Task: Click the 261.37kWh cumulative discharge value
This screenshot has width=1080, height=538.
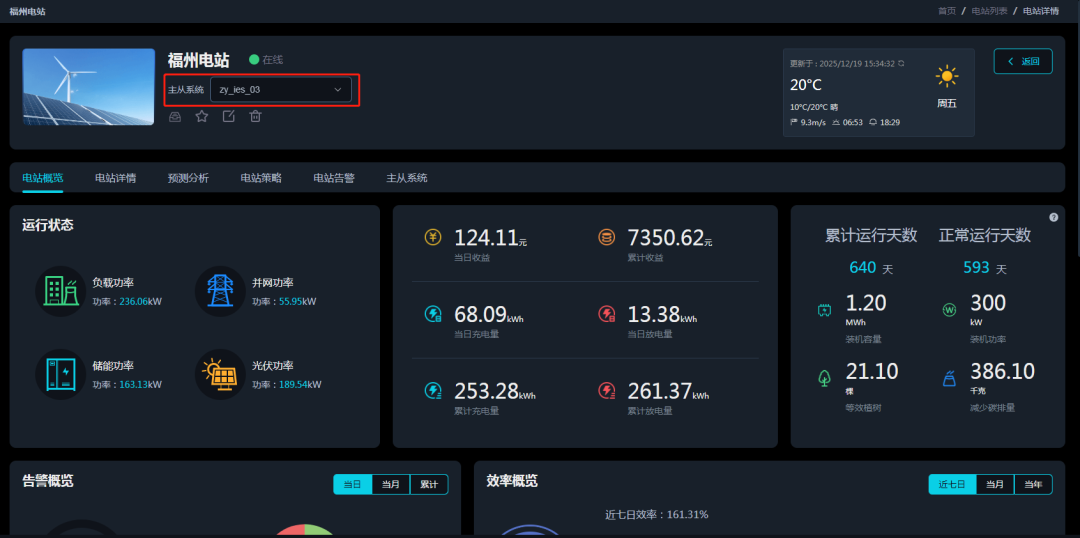Action: pyautogui.click(x=668, y=391)
